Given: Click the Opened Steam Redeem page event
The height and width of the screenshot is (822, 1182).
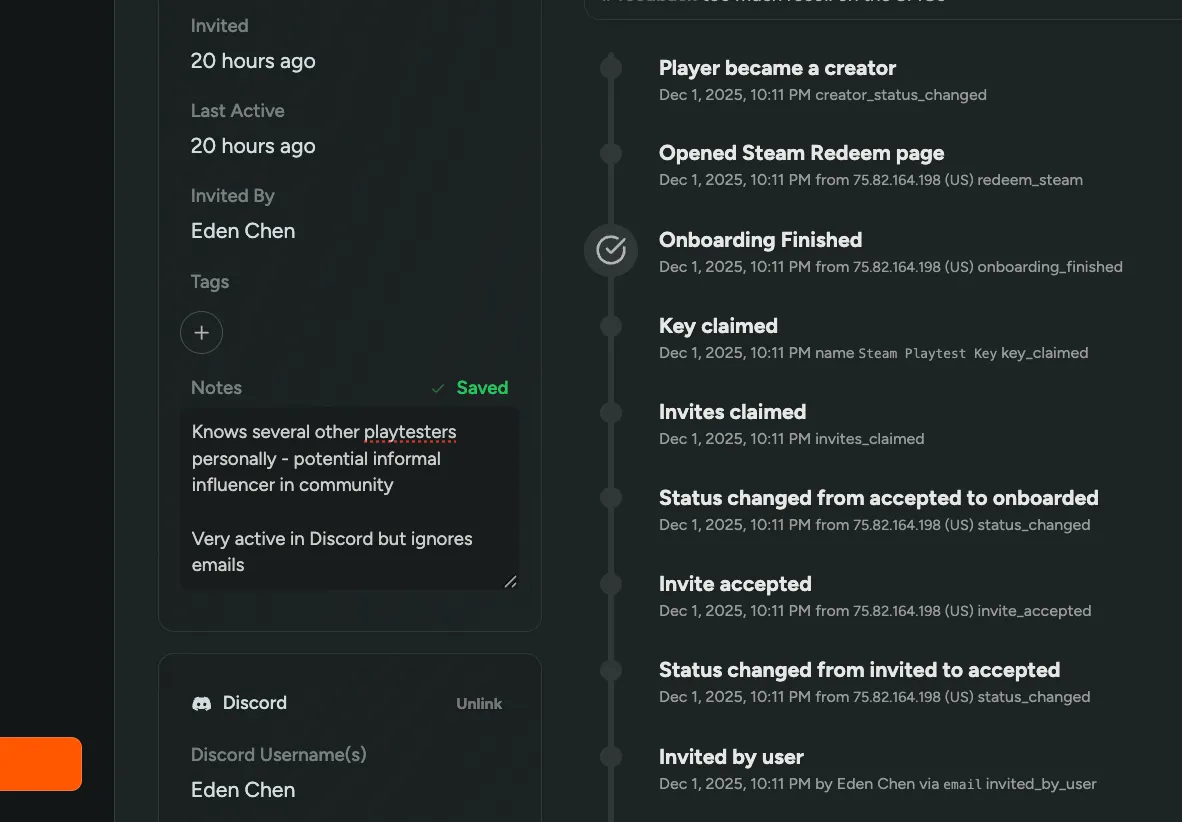Looking at the screenshot, I should (x=801, y=152).
